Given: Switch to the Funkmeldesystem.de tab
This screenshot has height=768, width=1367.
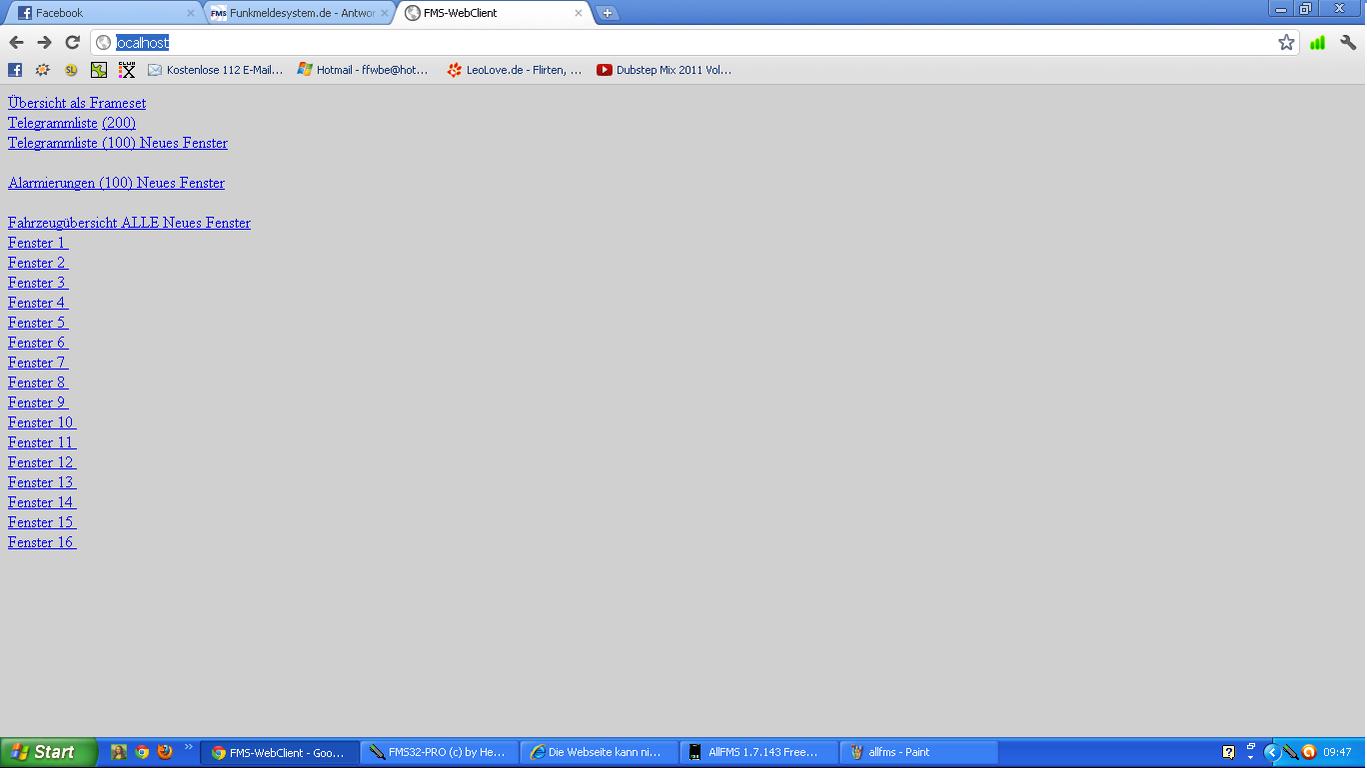Looking at the screenshot, I should [x=295, y=13].
